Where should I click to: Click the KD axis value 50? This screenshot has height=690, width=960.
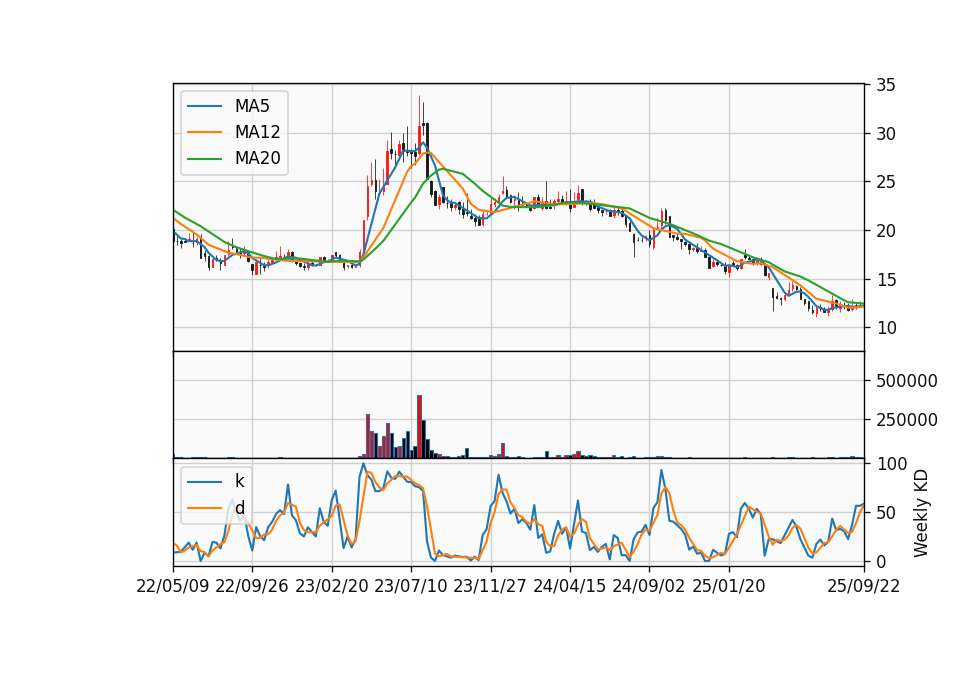(885, 512)
